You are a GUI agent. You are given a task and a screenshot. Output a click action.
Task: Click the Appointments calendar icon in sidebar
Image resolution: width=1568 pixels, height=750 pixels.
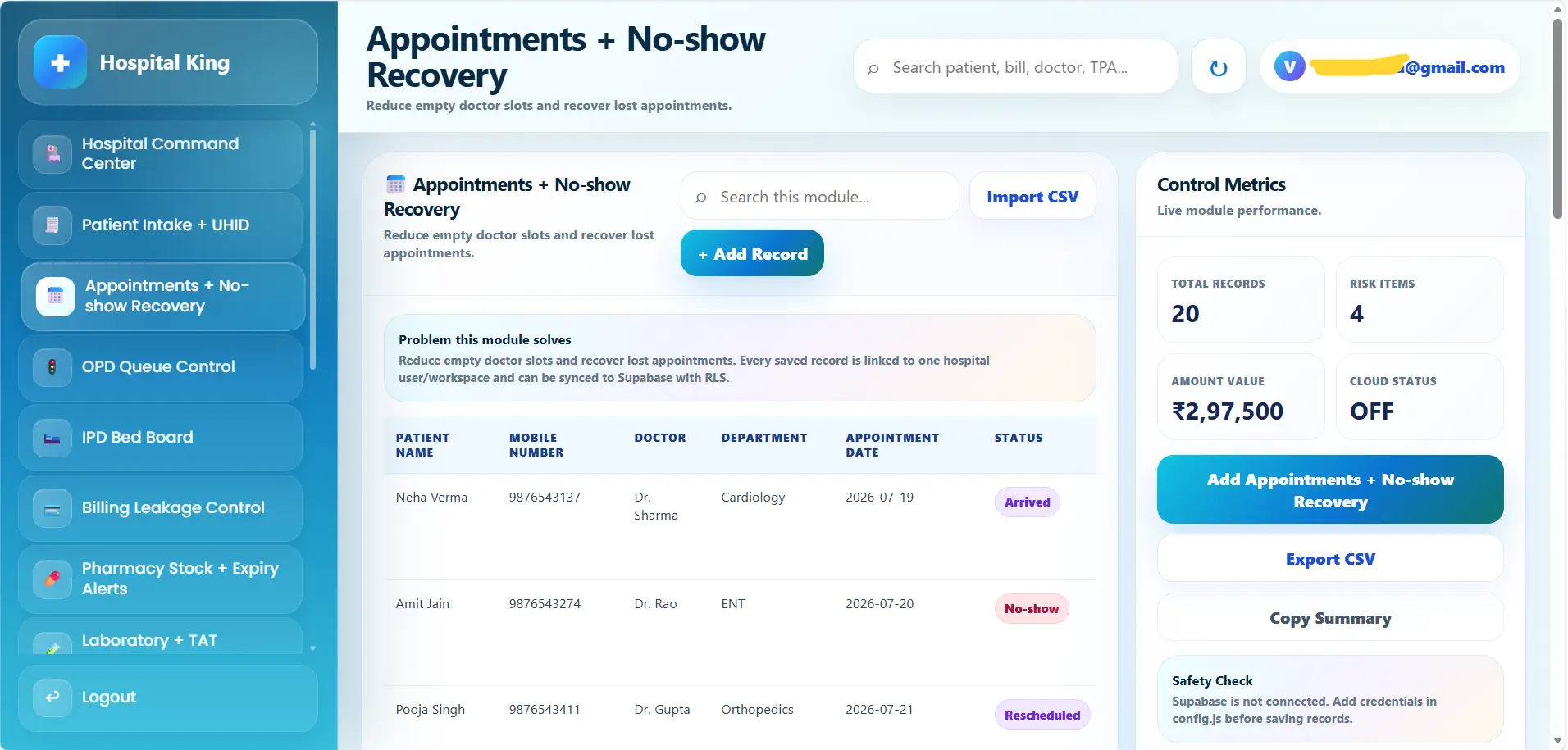(x=56, y=296)
